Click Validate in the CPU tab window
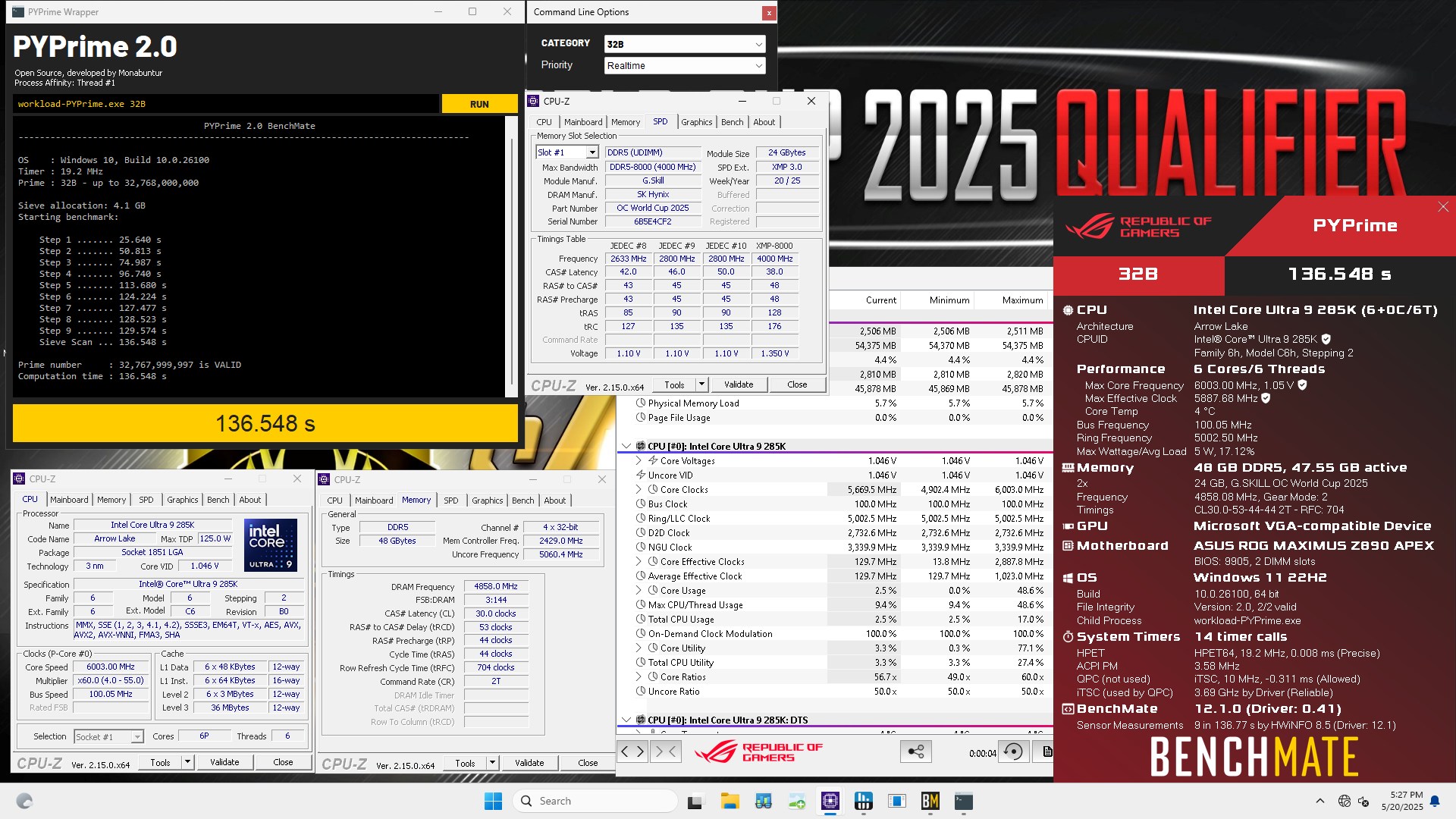Image resolution: width=1456 pixels, height=819 pixels. click(224, 762)
